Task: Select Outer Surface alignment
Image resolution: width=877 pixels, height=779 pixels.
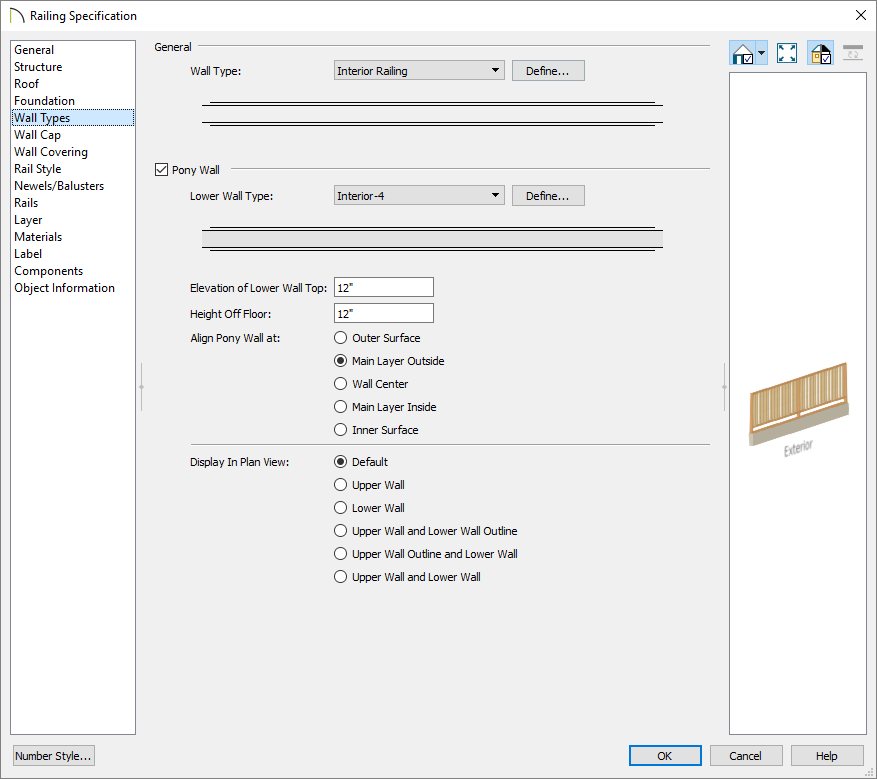Action: pos(341,338)
